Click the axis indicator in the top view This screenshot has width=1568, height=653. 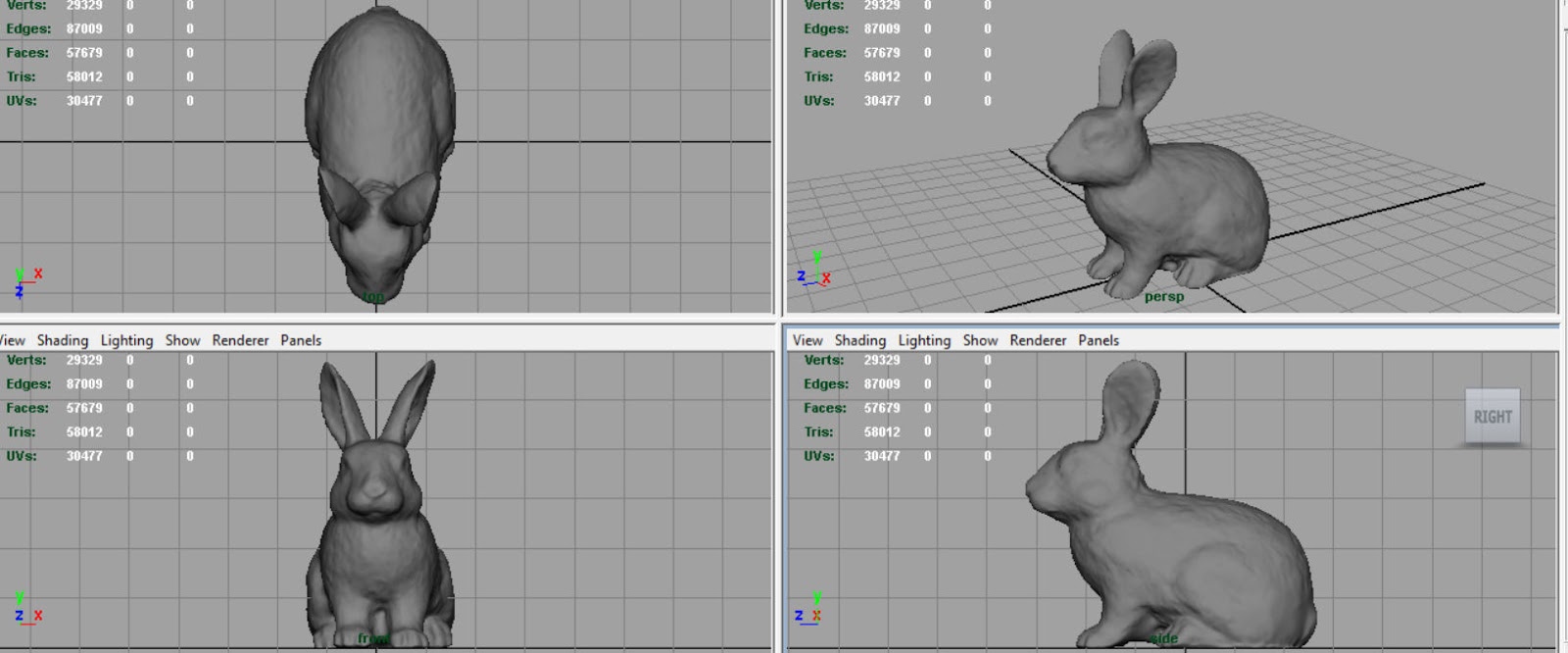(27, 282)
